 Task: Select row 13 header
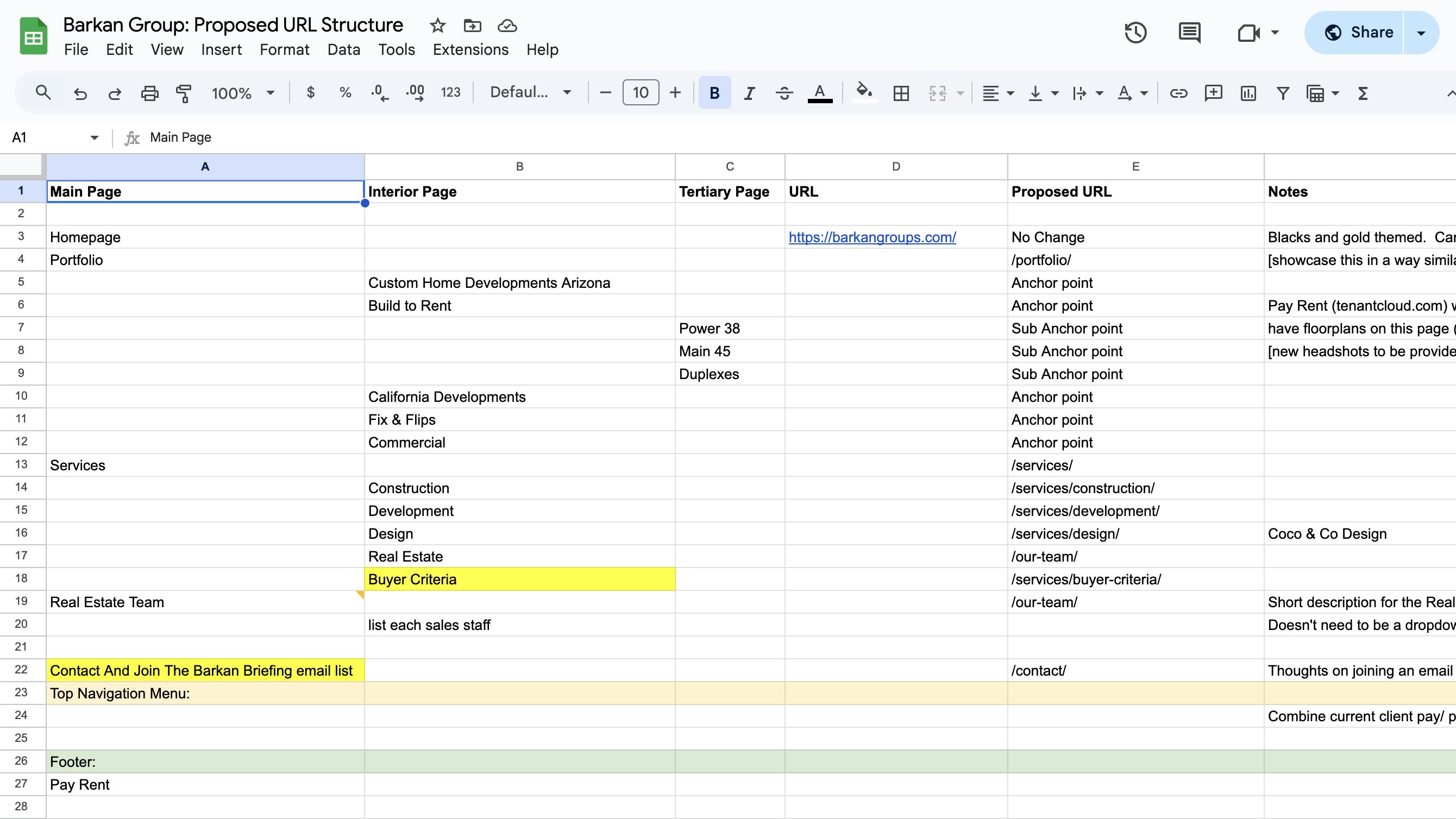22,464
